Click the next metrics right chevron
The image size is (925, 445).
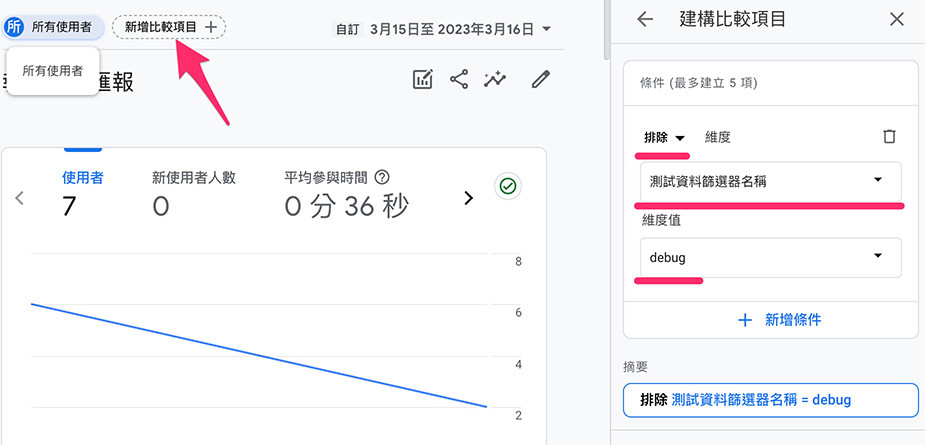click(468, 198)
